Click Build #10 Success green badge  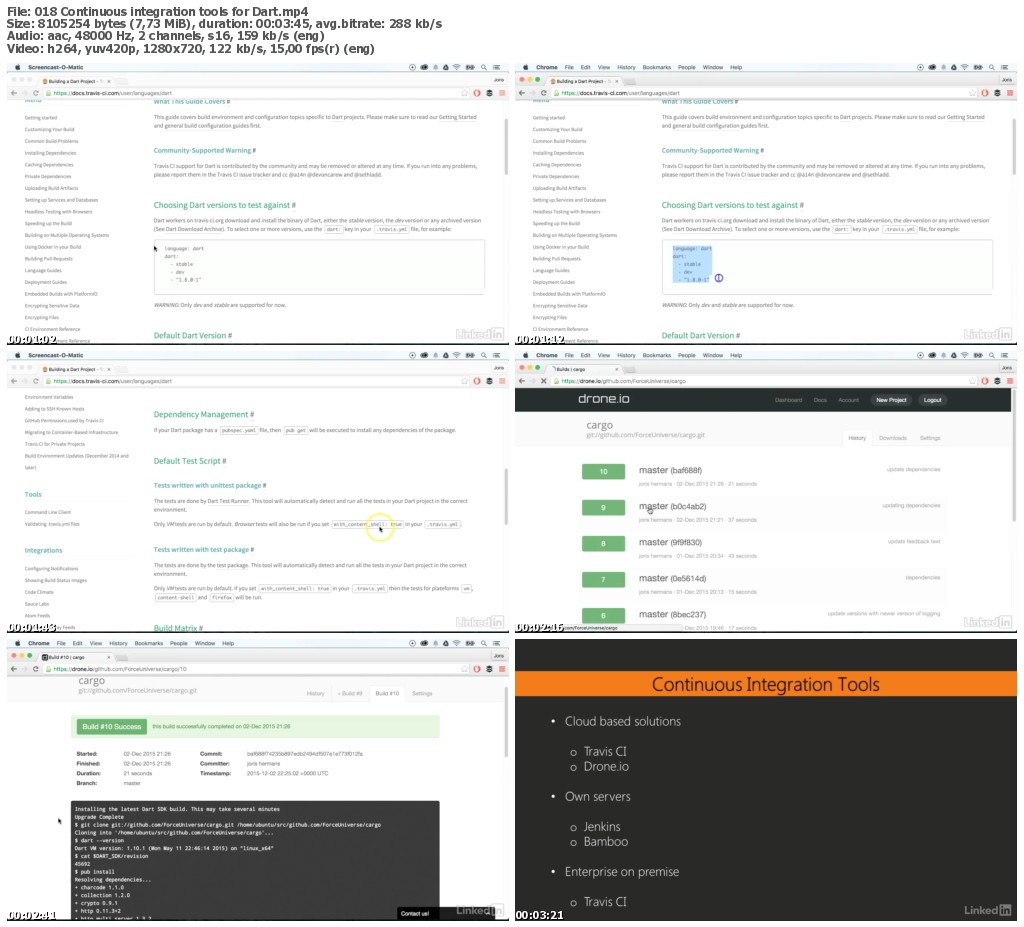pos(111,726)
